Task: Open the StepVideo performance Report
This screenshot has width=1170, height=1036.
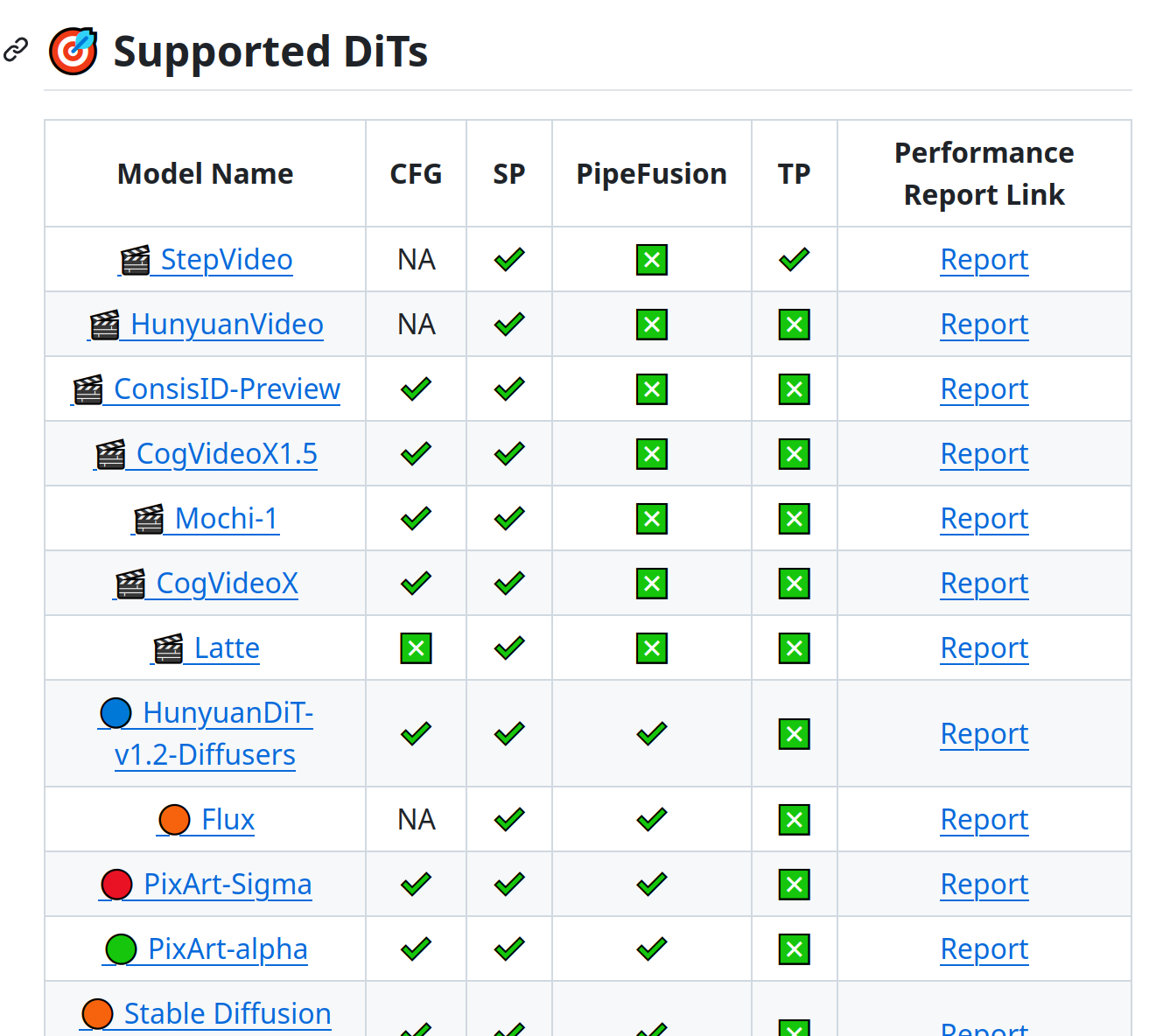Action: tap(984, 260)
